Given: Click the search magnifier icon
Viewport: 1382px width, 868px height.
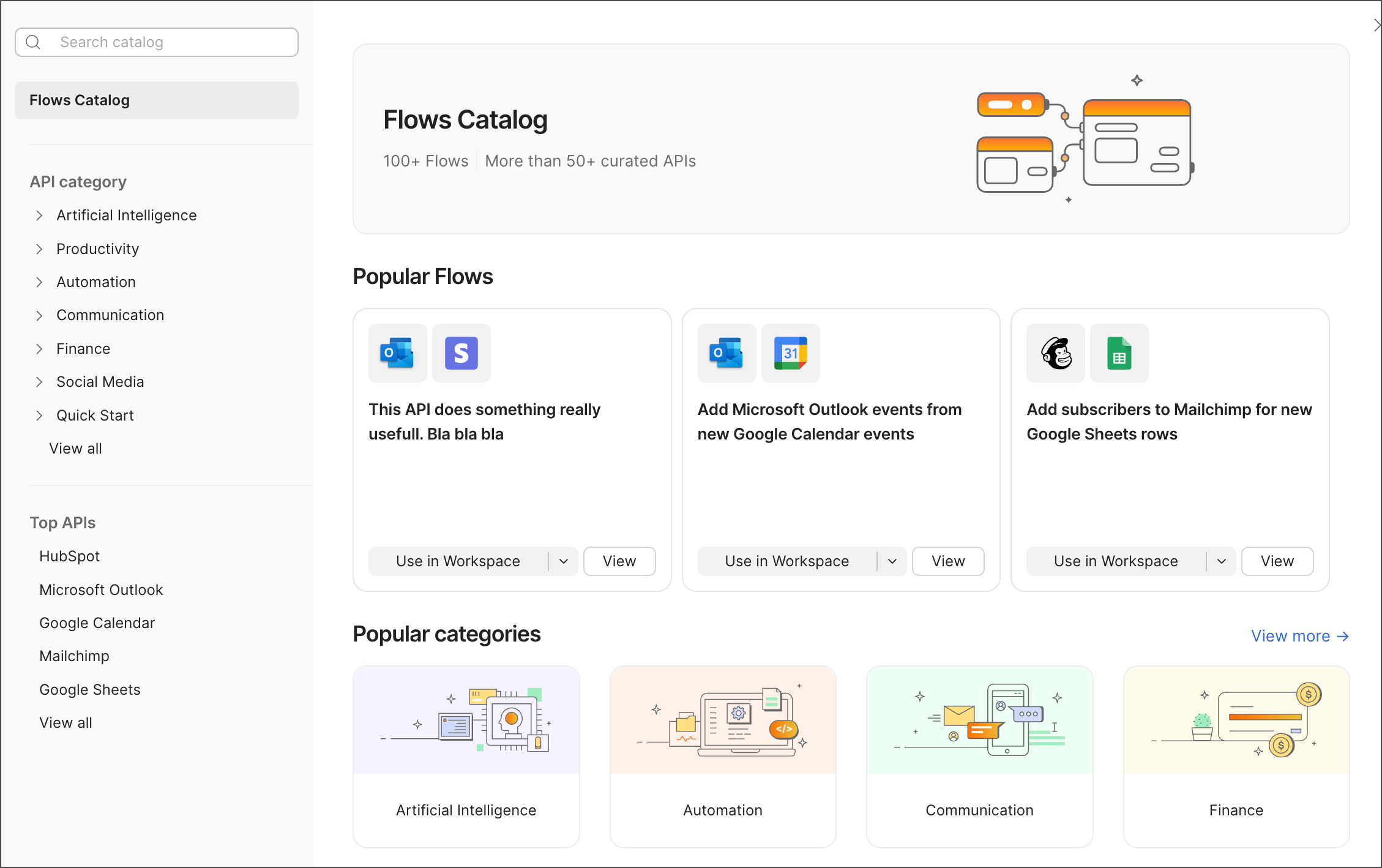Looking at the screenshot, I should (x=34, y=42).
